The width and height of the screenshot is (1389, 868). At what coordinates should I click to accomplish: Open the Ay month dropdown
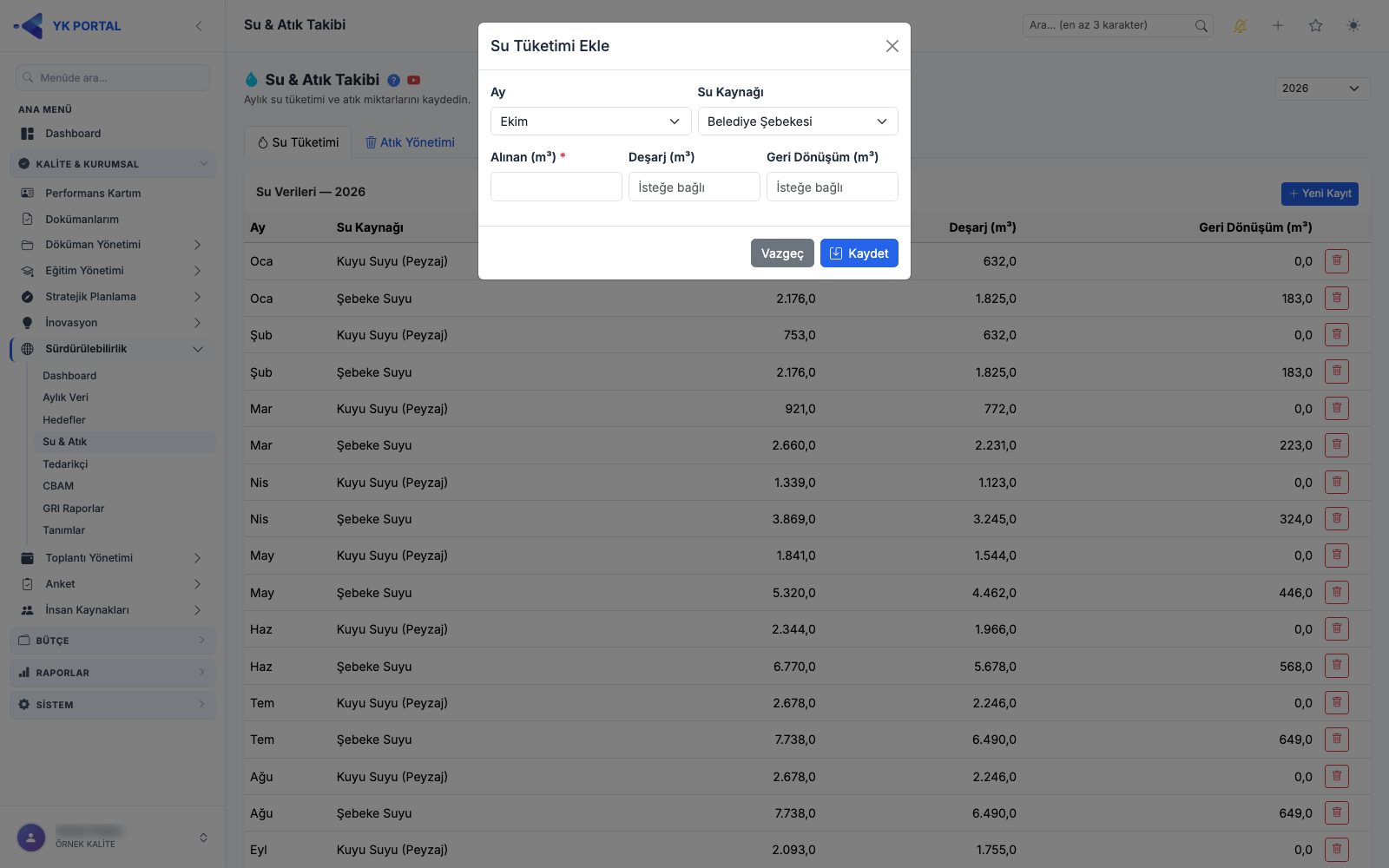tap(590, 122)
